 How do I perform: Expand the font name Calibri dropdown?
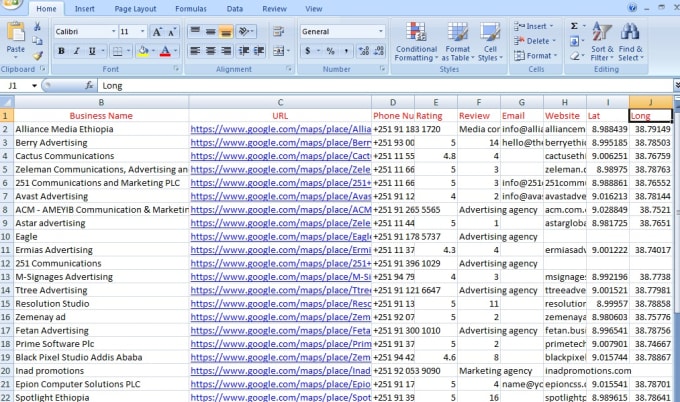[x=110, y=32]
